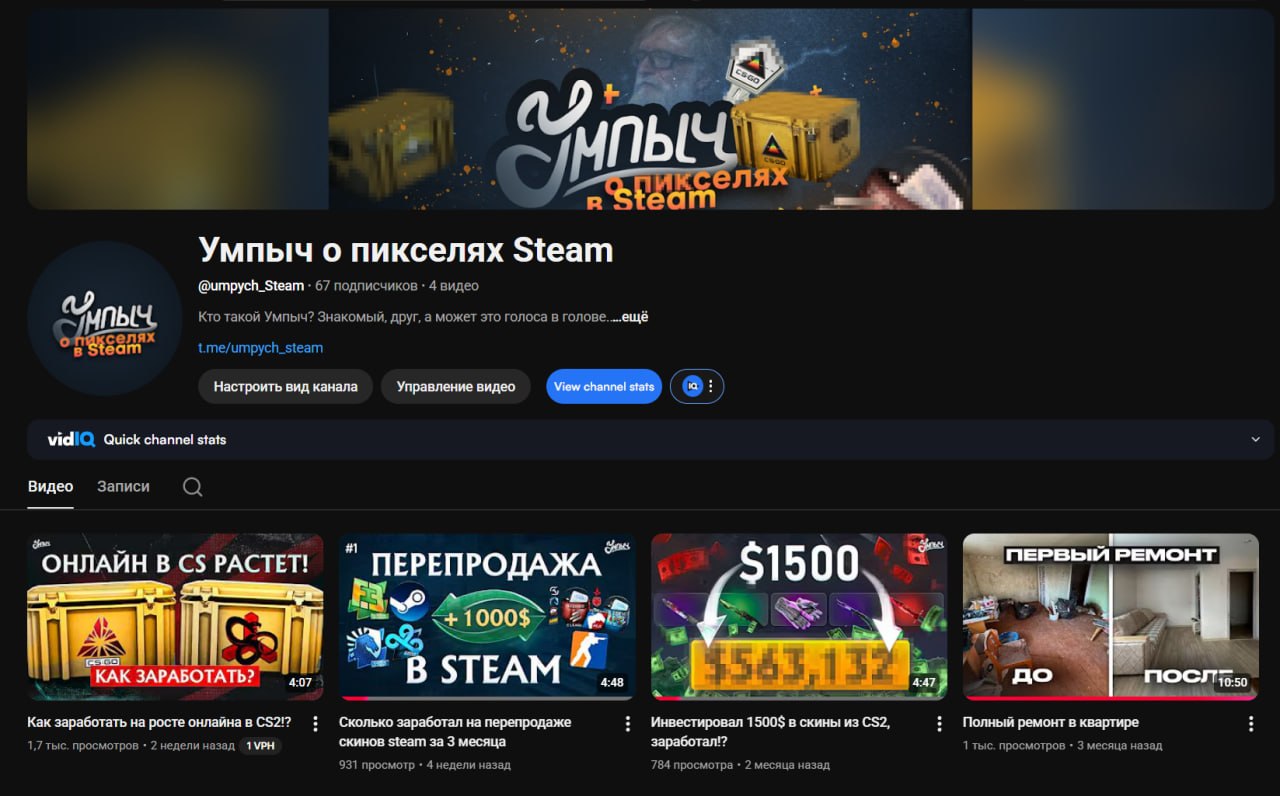This screenshot has height=796, width=1280.
Task: Open three-dot menu for apartment renovation video
Action: point(1251,723)
